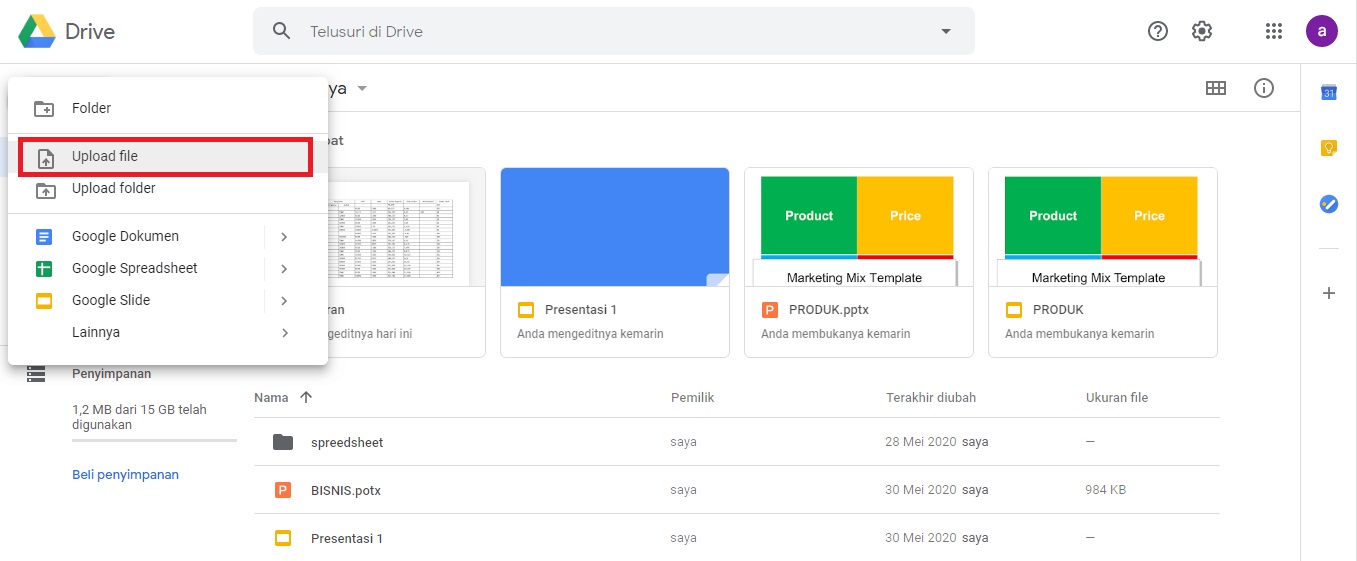
Task: Choose Upload folder menu entry
Action: [x=168, y=188]
